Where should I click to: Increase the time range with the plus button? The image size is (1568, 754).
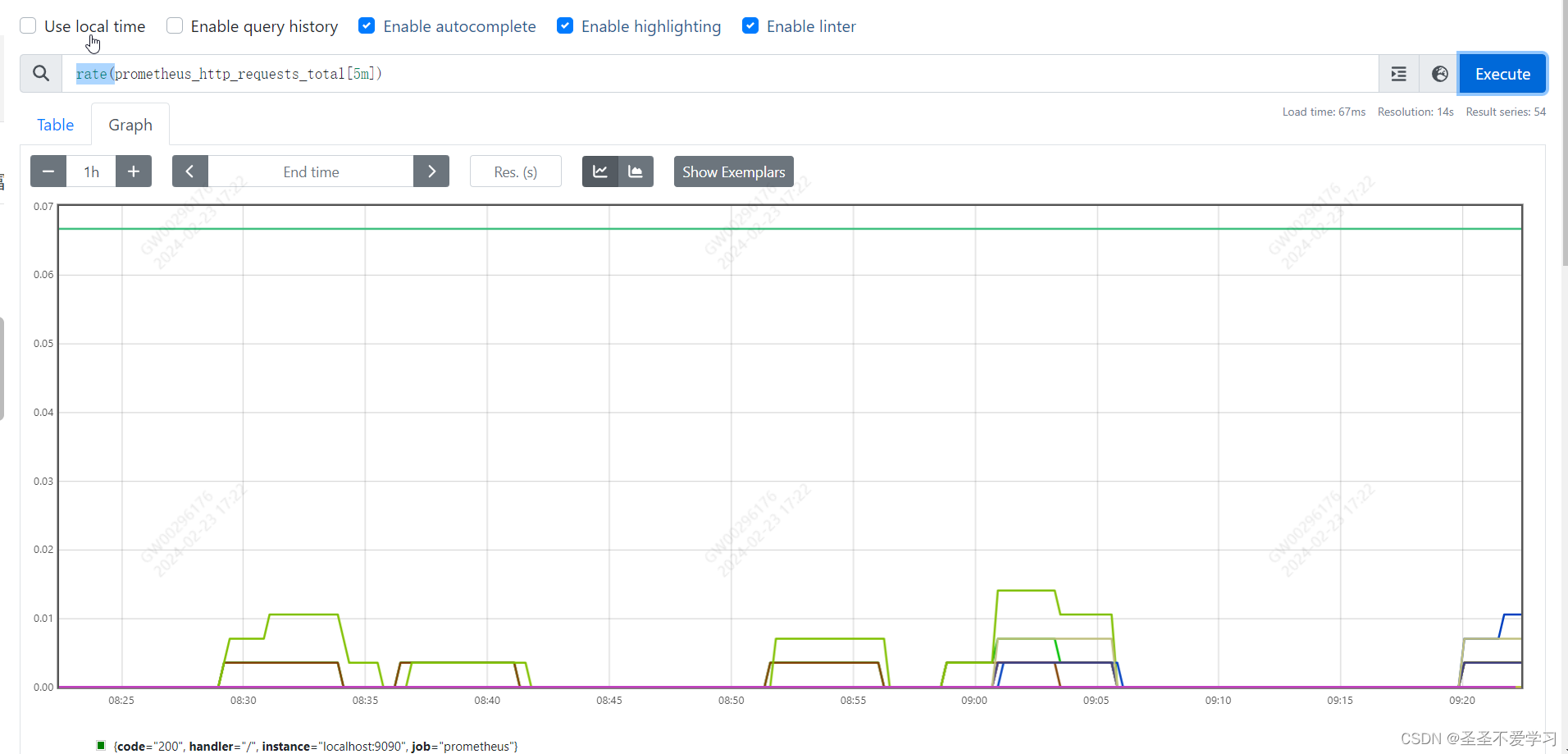click(x=134, y=171)
